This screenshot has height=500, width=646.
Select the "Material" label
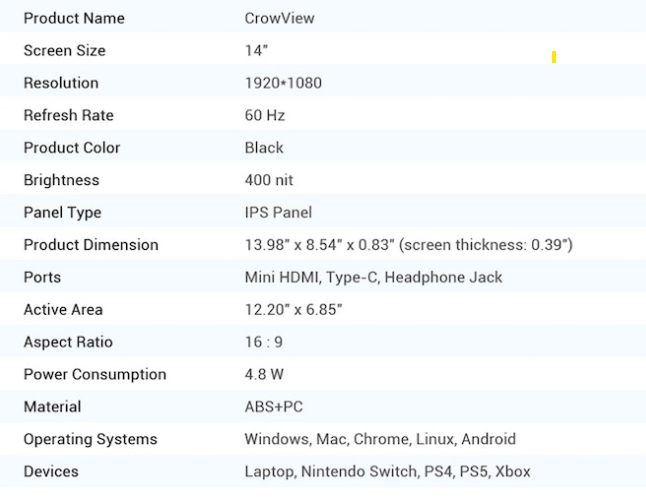pos(52,407)
